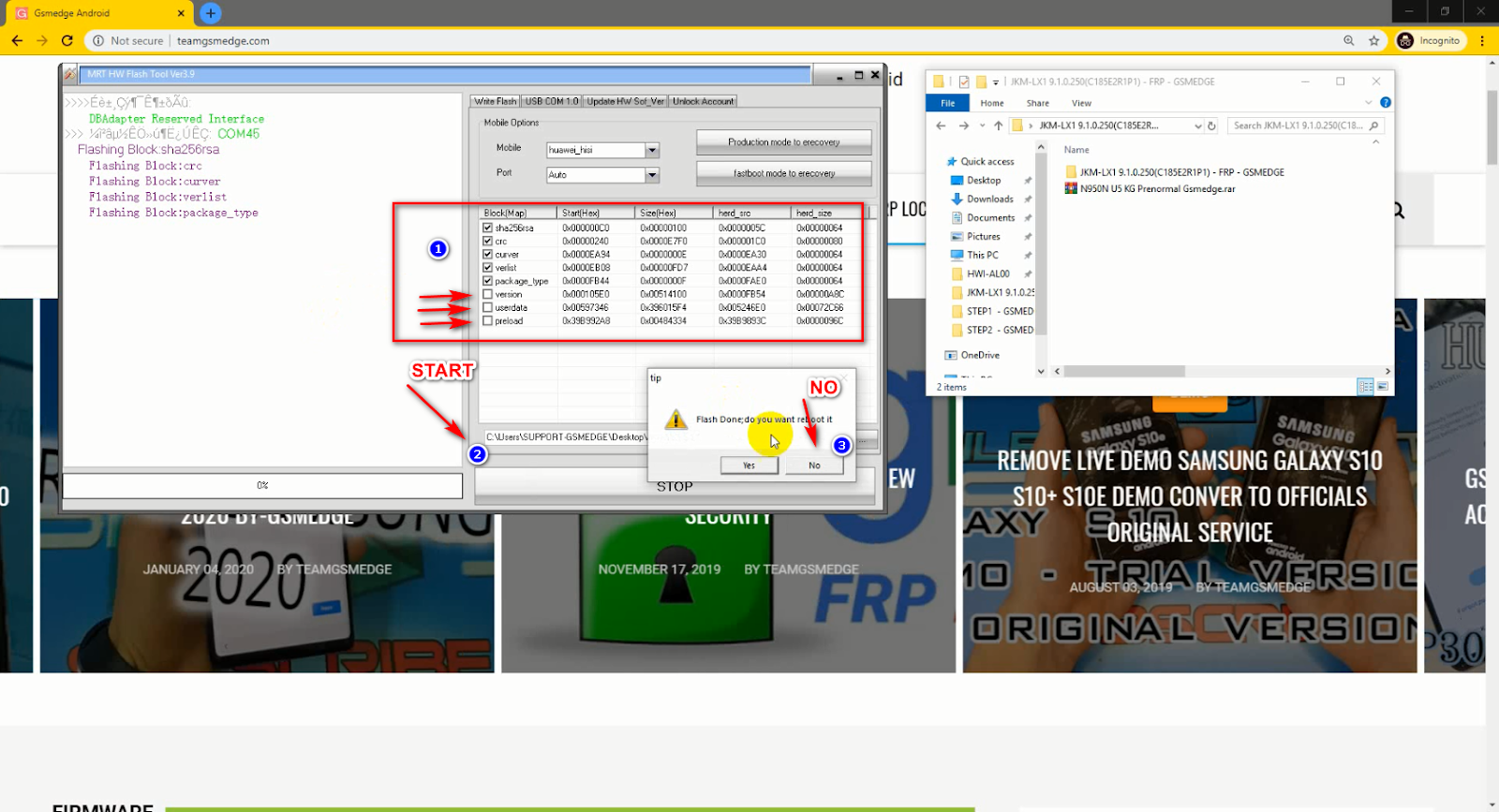
Task: Open Explorer View ribbon tab
Action: coord(1081,103)
